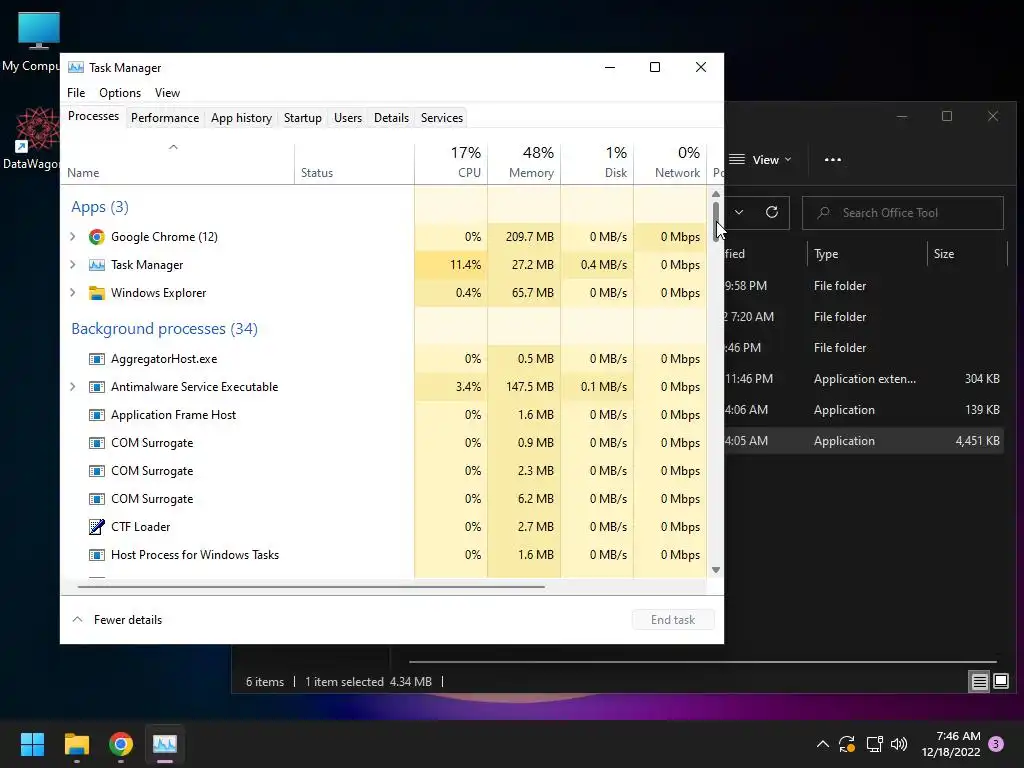Sort processes by the Memory column
1024x768 pixels.
(524, 162)
